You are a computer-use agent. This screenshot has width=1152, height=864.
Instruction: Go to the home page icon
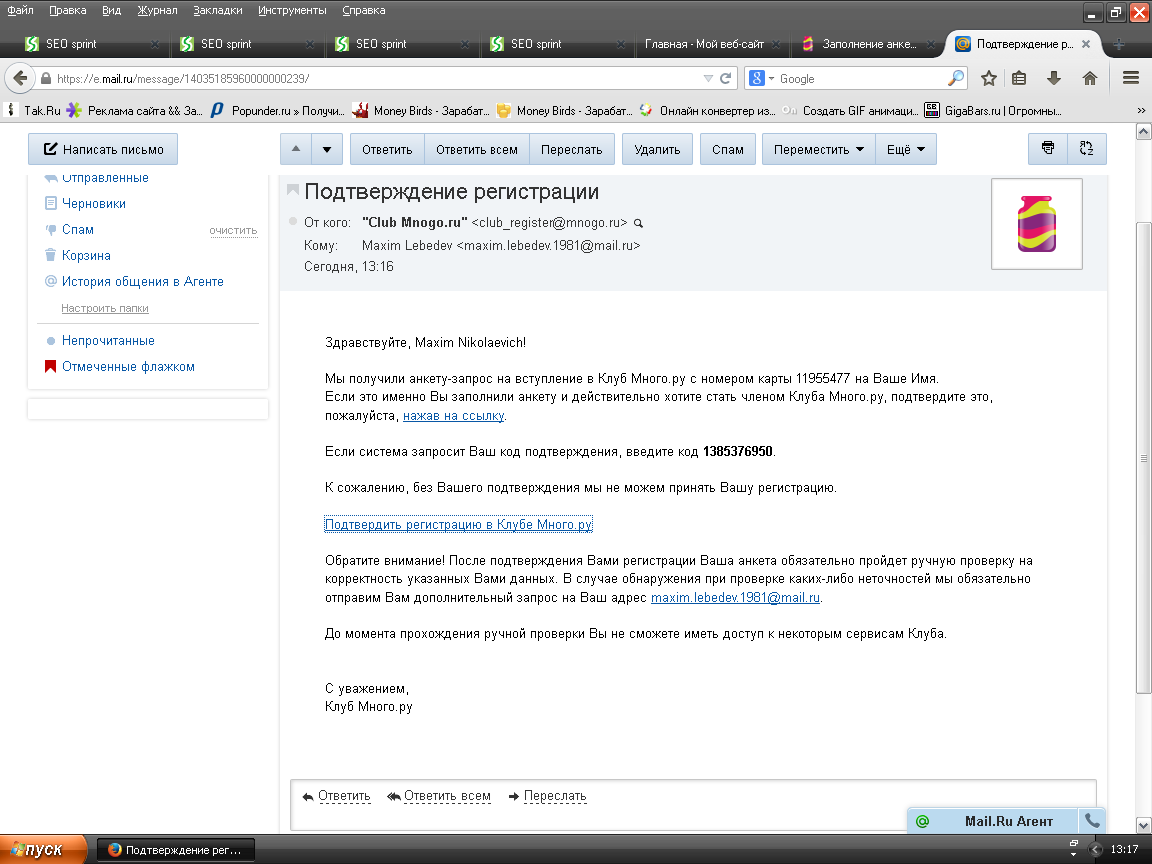(1090, 78)
